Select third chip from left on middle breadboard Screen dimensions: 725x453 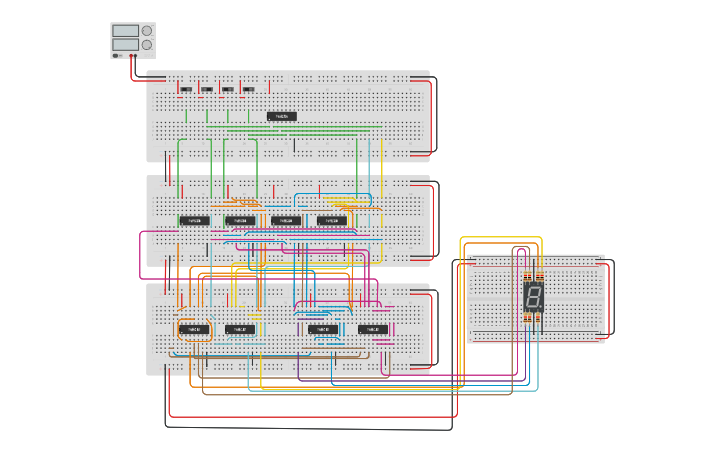pos(286,221)
